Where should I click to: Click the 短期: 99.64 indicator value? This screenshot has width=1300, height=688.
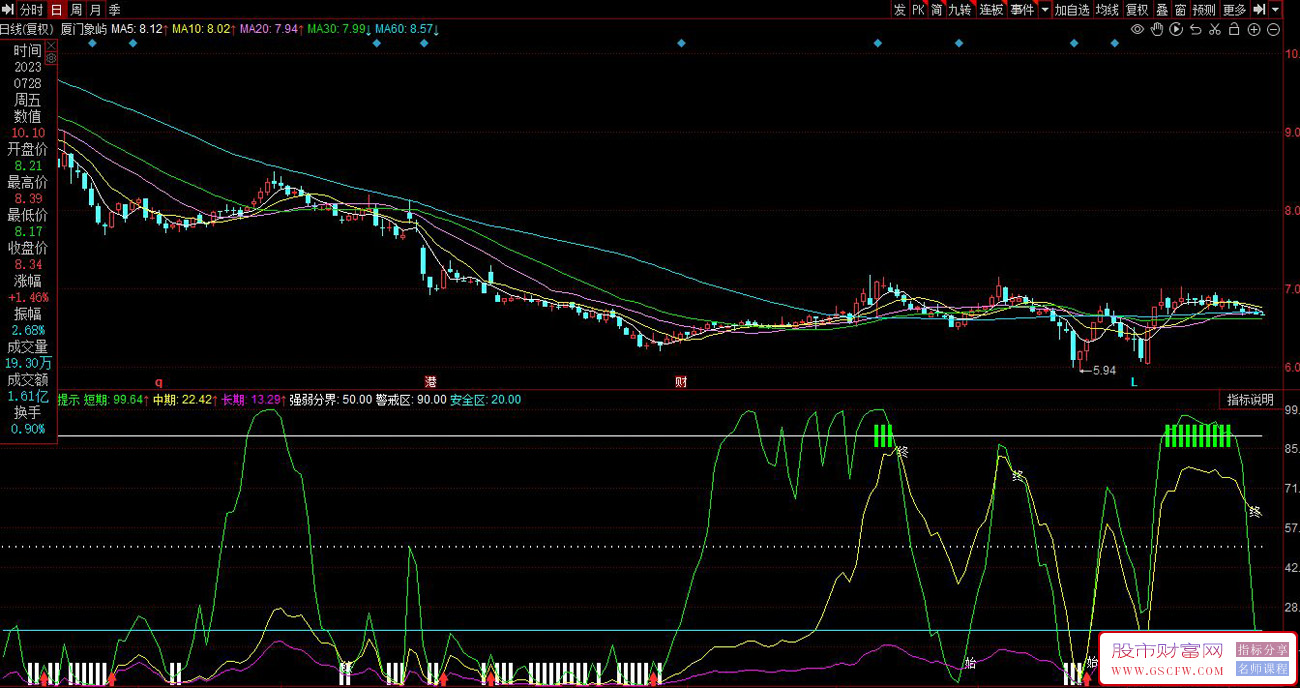click(x=115, y=400)
